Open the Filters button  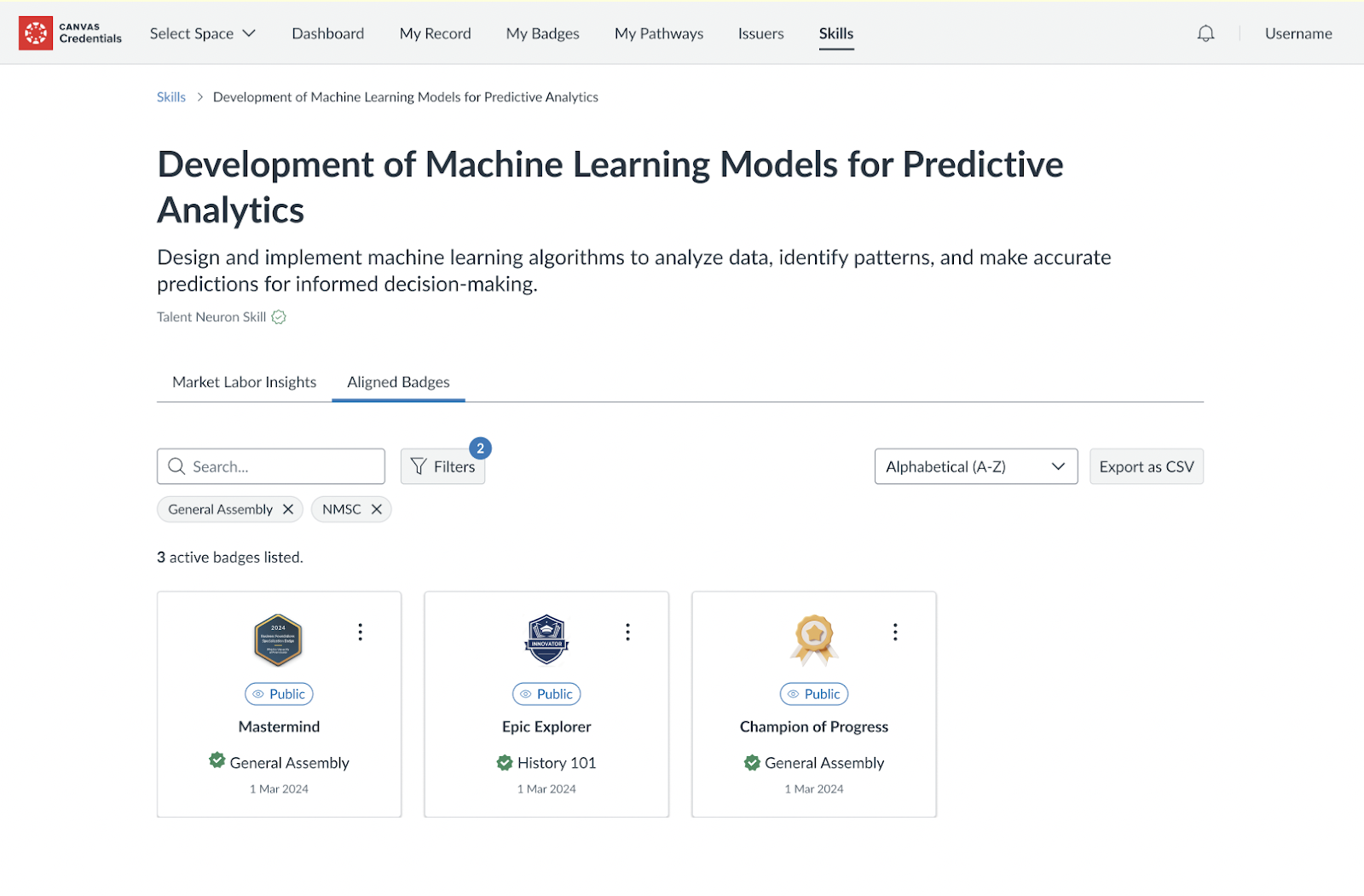tap(443, 466)
